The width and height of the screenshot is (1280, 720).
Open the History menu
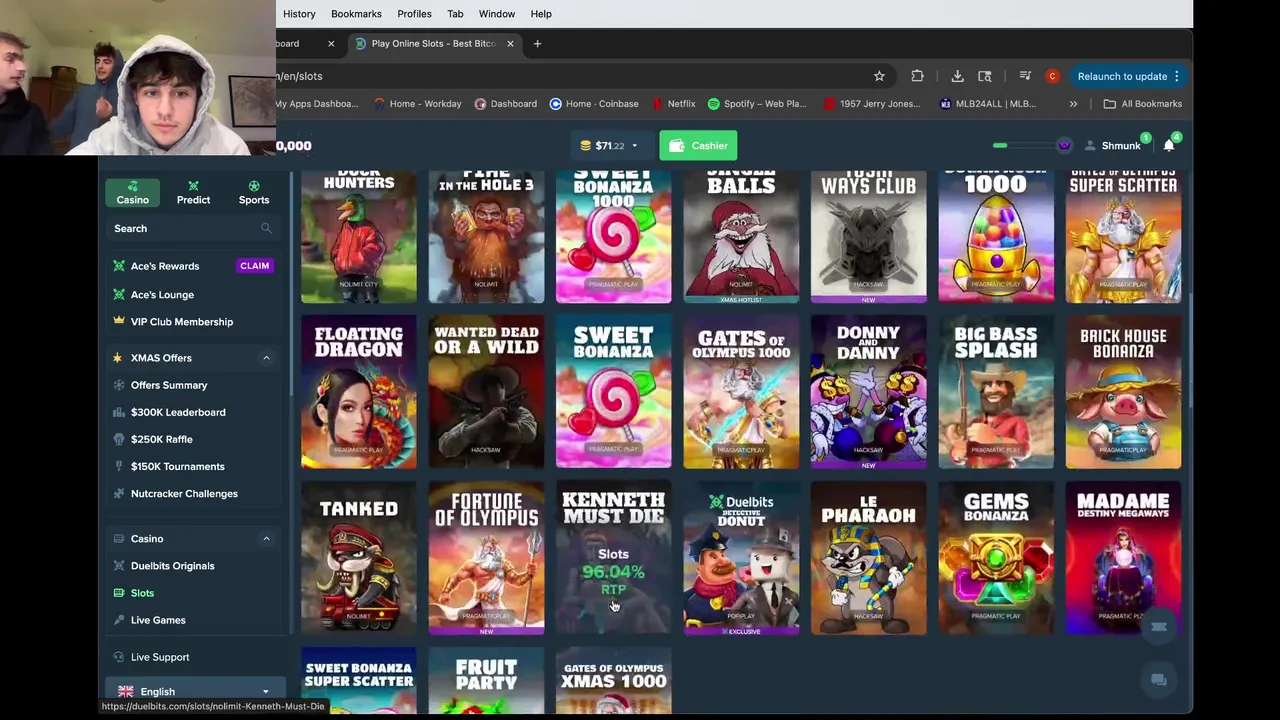(299, 14)
